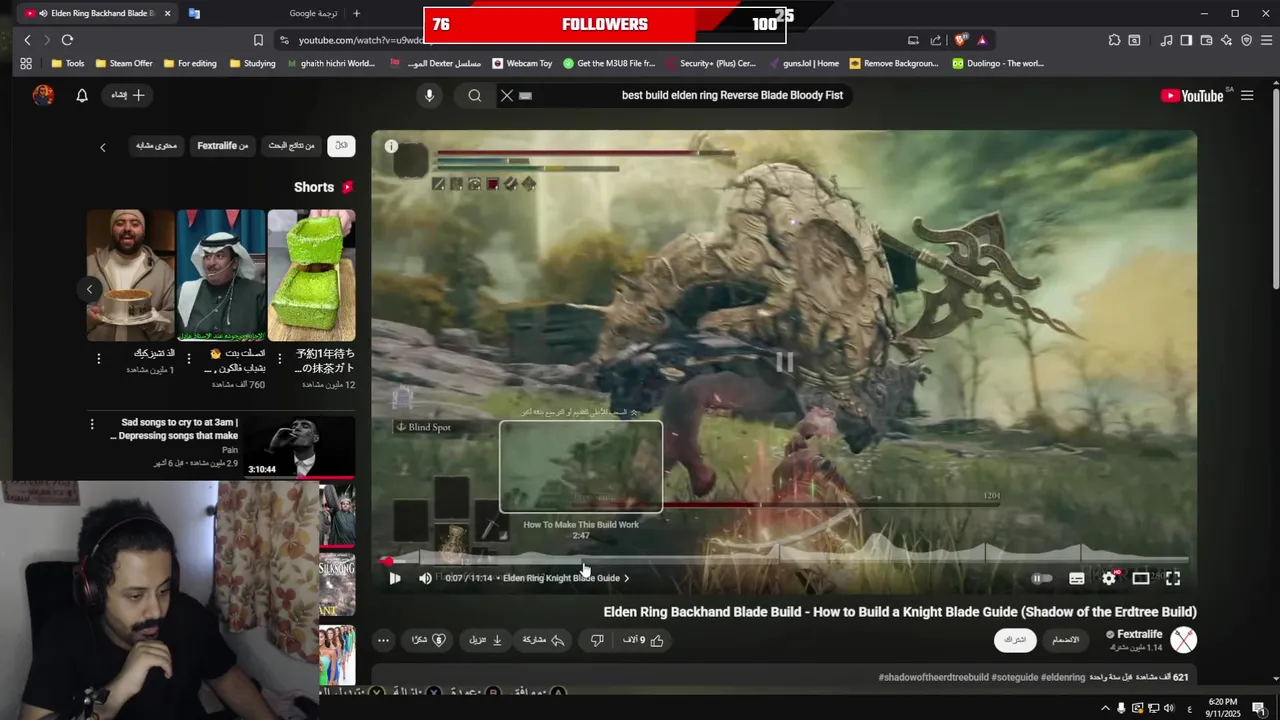Open options for Sad songs video
The image size is (1280, 720).
click(92, 424)
